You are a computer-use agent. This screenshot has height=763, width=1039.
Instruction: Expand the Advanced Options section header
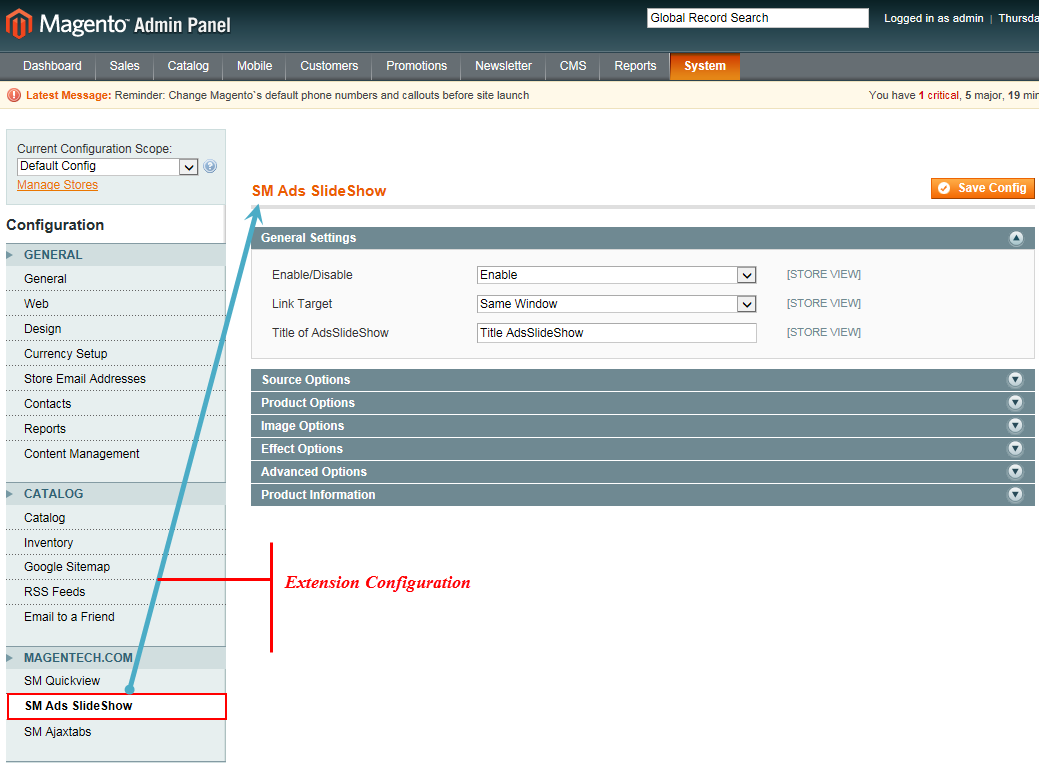(x=642, y=472)
